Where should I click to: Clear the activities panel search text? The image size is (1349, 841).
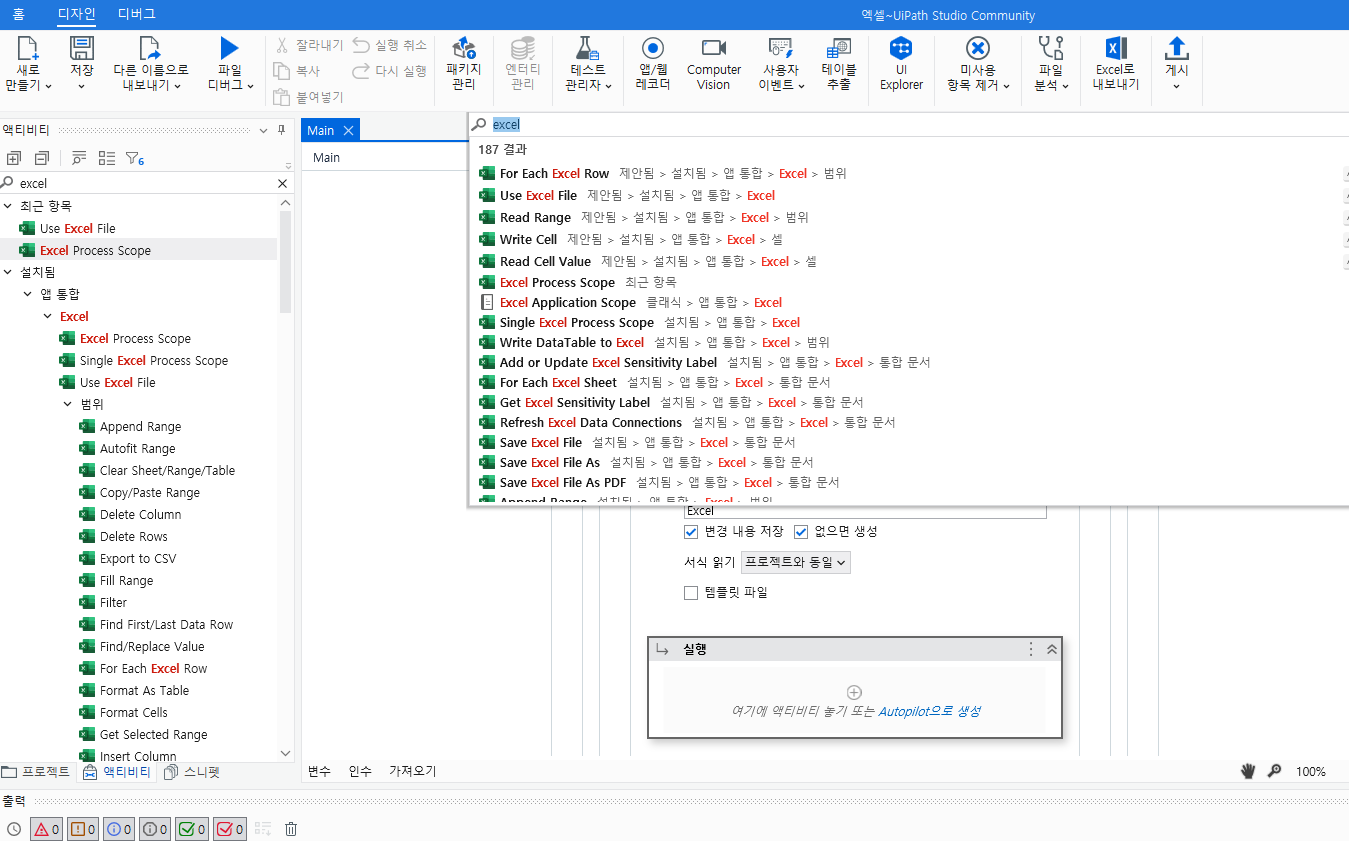point(282,183)
